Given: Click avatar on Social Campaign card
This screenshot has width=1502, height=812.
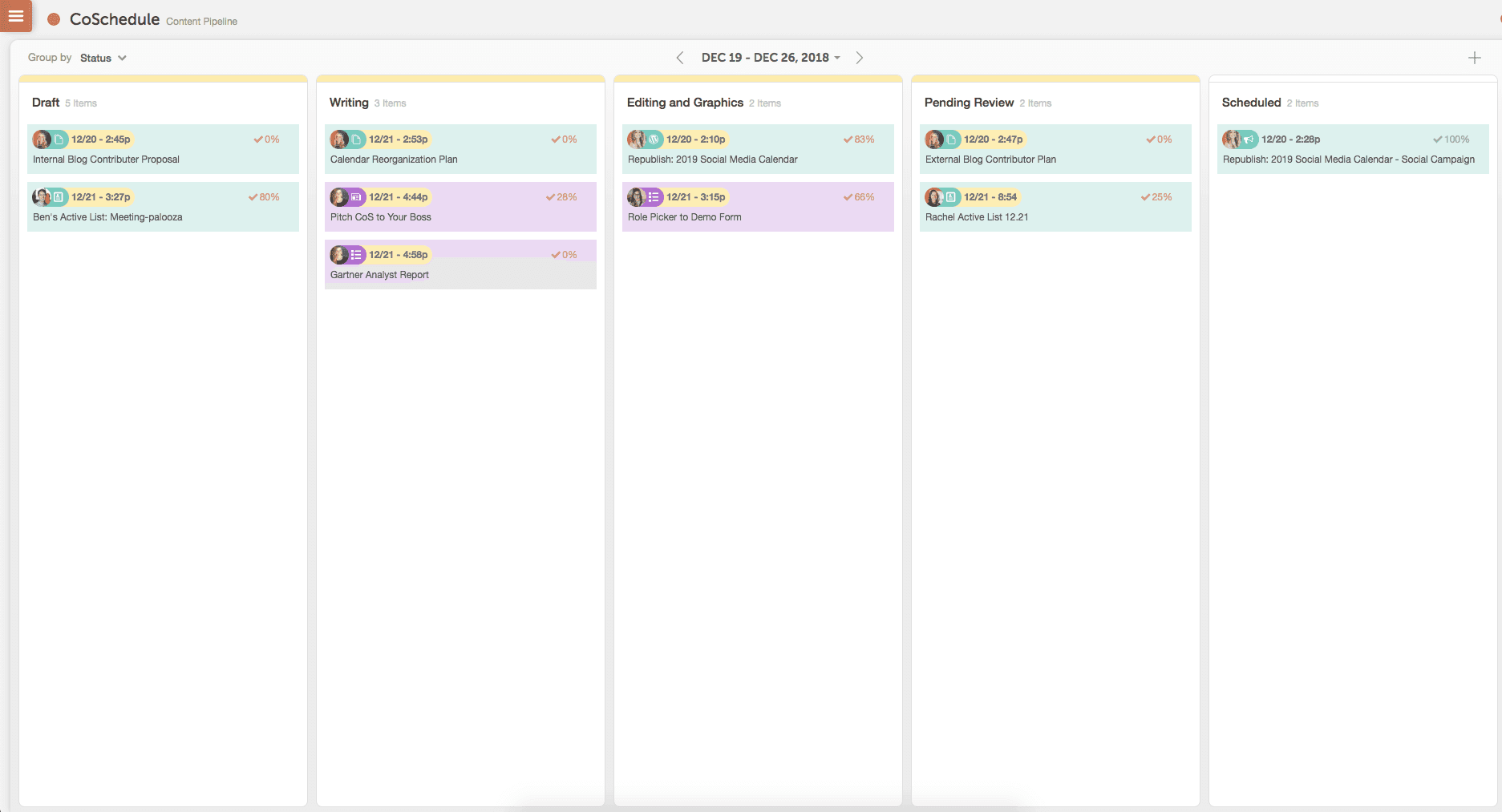Looking at the screenshot, I should point(1232,139).
